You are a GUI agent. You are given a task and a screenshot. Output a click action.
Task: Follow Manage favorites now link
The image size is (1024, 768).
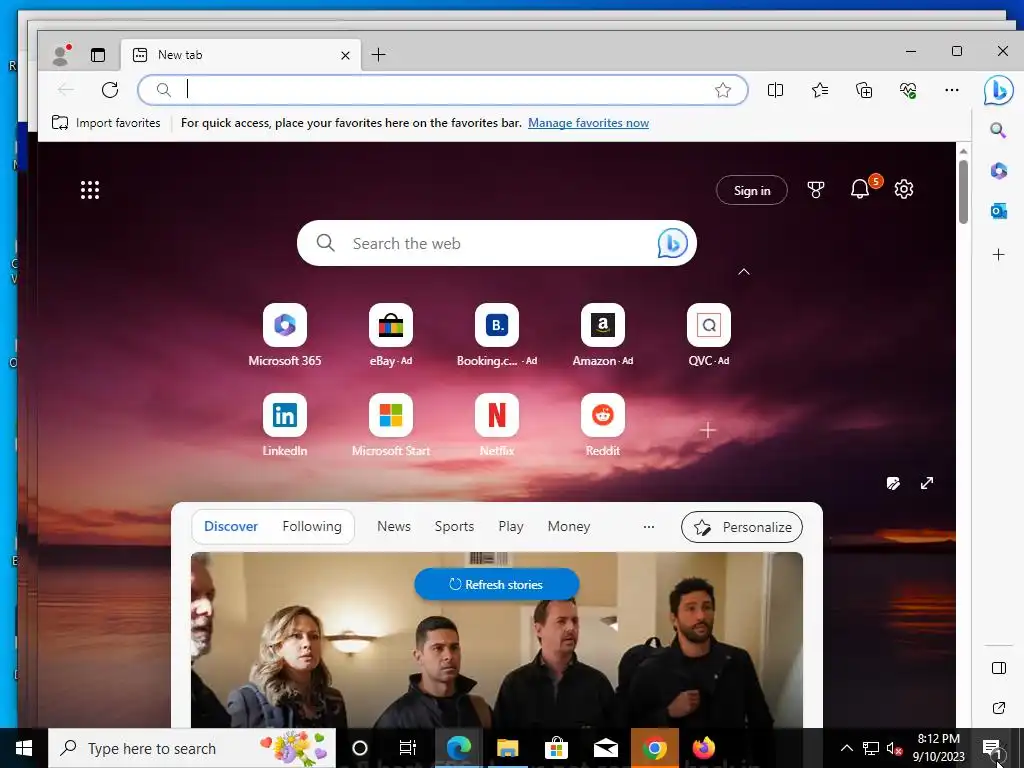pyautogui.click(x=588, y=123)
